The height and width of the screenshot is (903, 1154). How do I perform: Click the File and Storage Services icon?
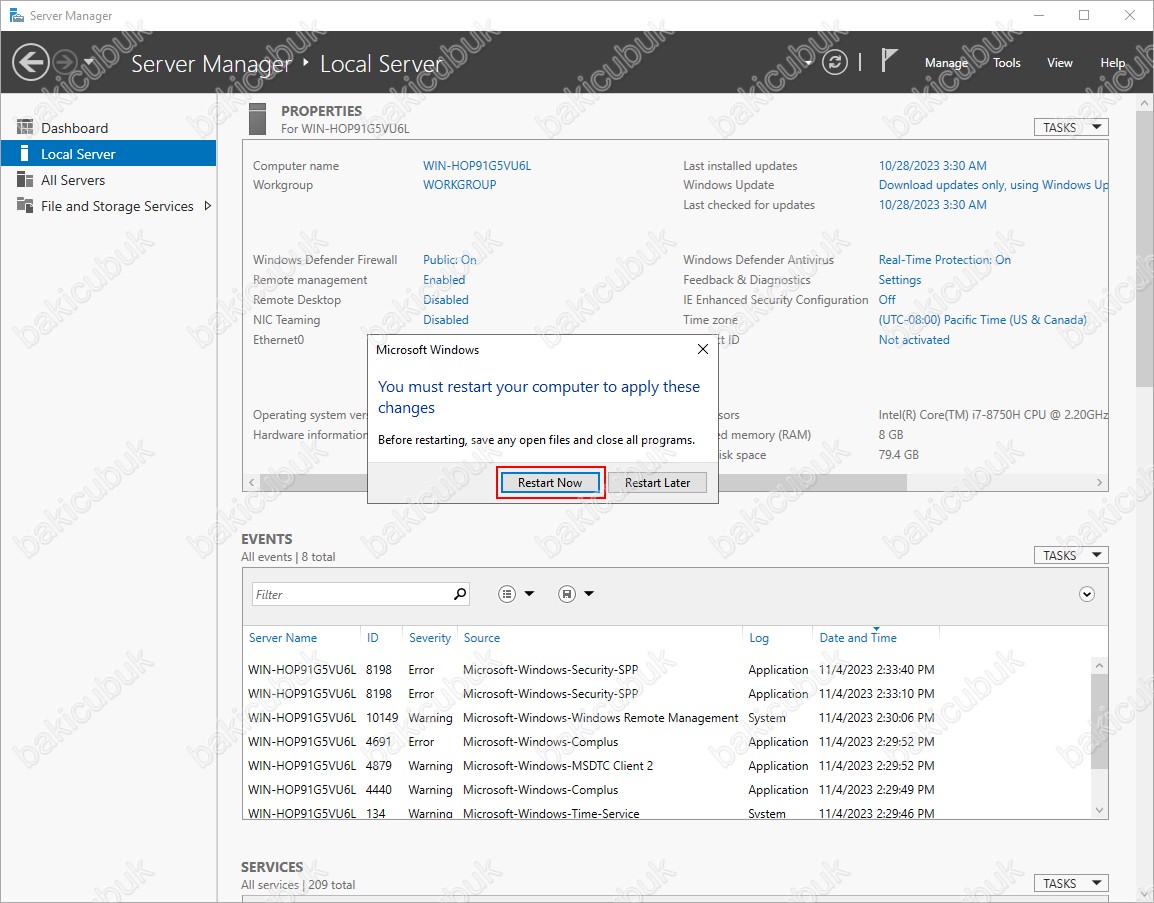tap(25, 205)
